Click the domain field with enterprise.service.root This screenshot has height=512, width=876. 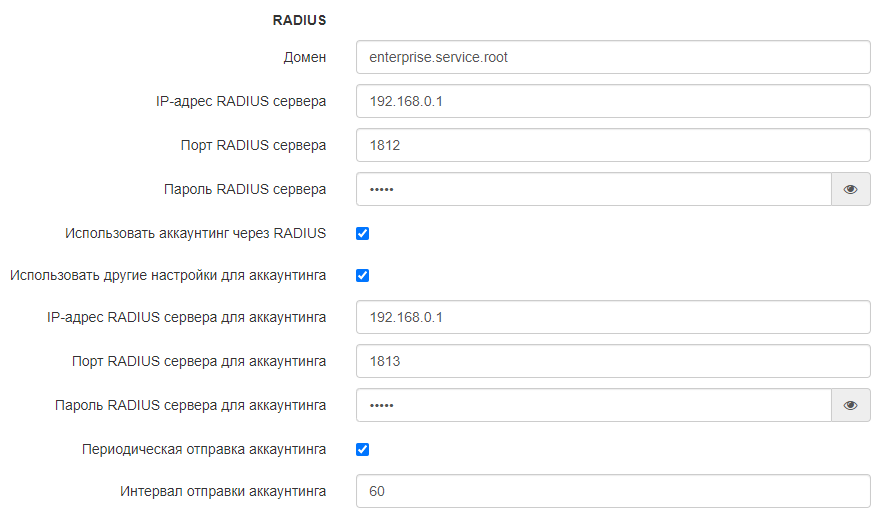click(612, 57)
